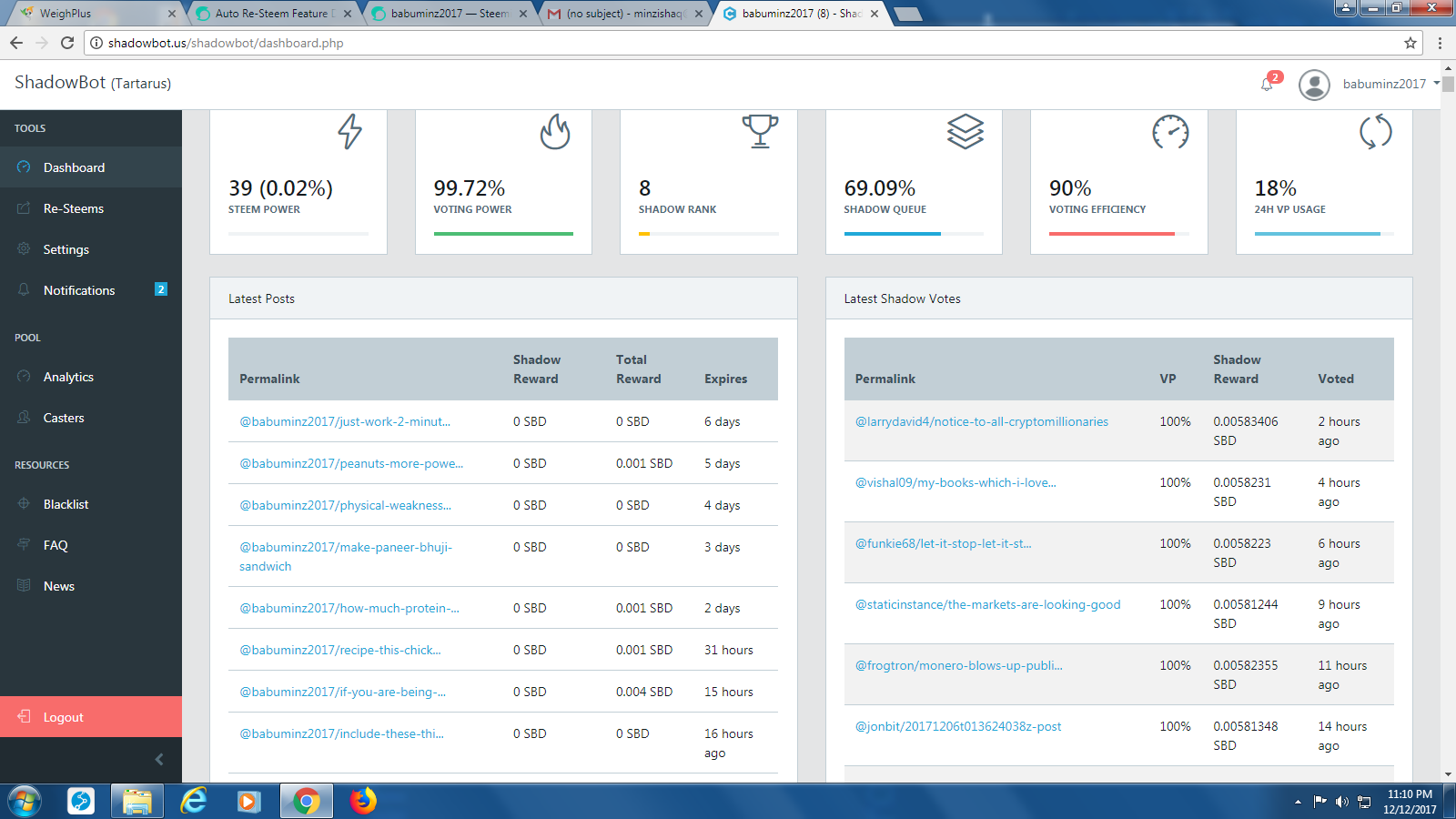Image resolution: width=1456 pixels, height=819 pixels.
Task: Click the Voting Efficiency speedometer icon
Action: point(1170,132)
